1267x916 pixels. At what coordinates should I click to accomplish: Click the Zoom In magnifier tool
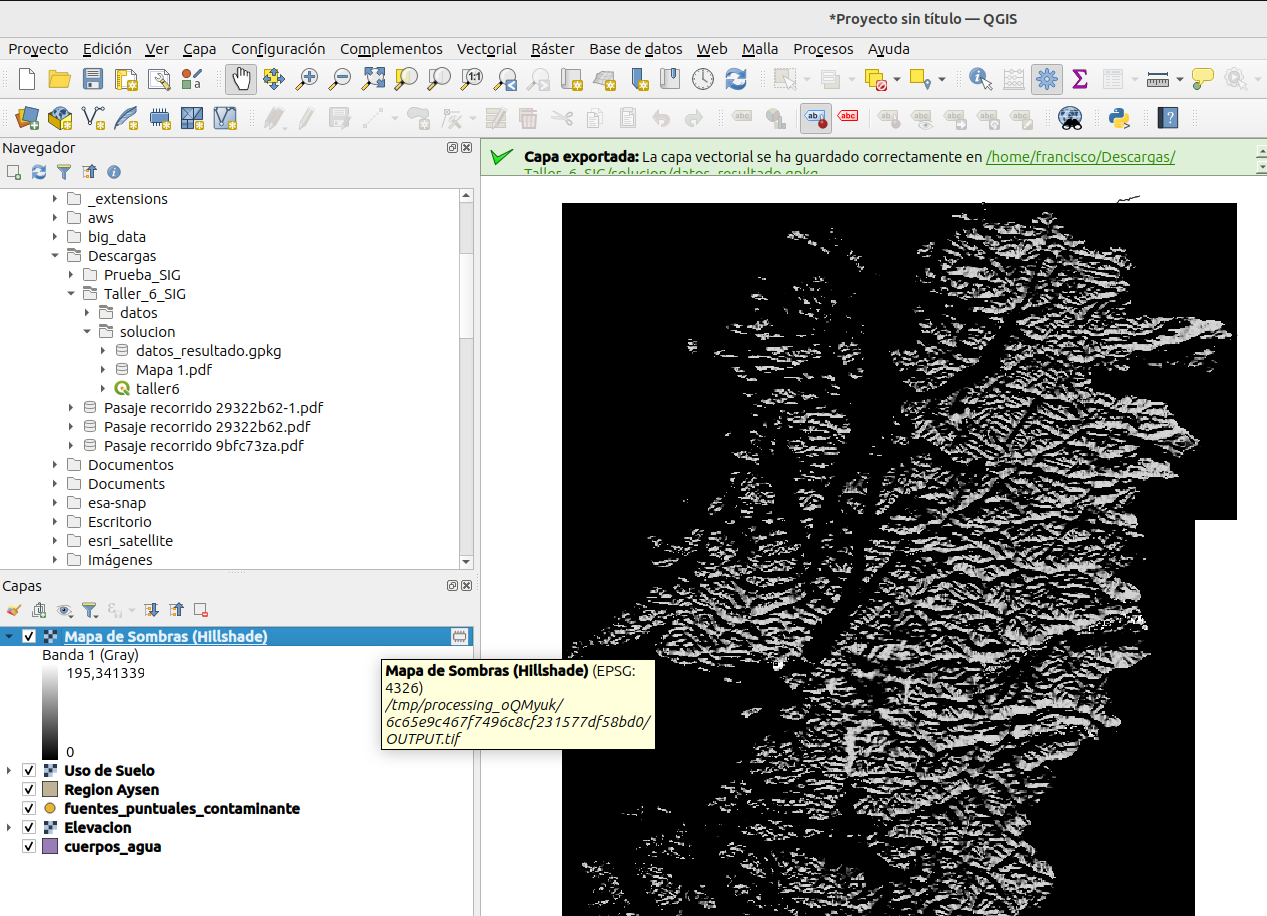coord(307,79)
